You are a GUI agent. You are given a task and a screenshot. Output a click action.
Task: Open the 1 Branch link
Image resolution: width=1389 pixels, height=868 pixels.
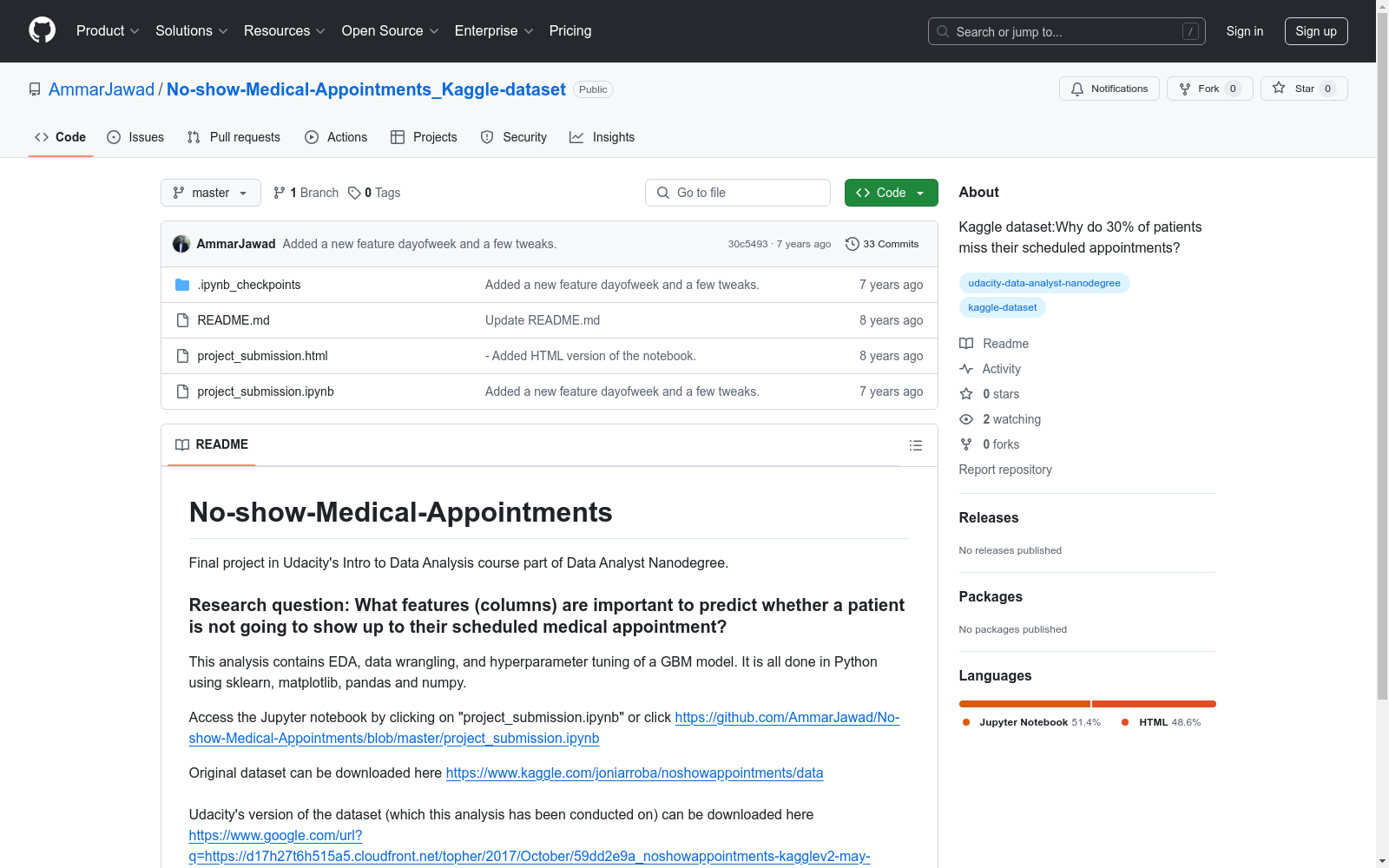306,193
